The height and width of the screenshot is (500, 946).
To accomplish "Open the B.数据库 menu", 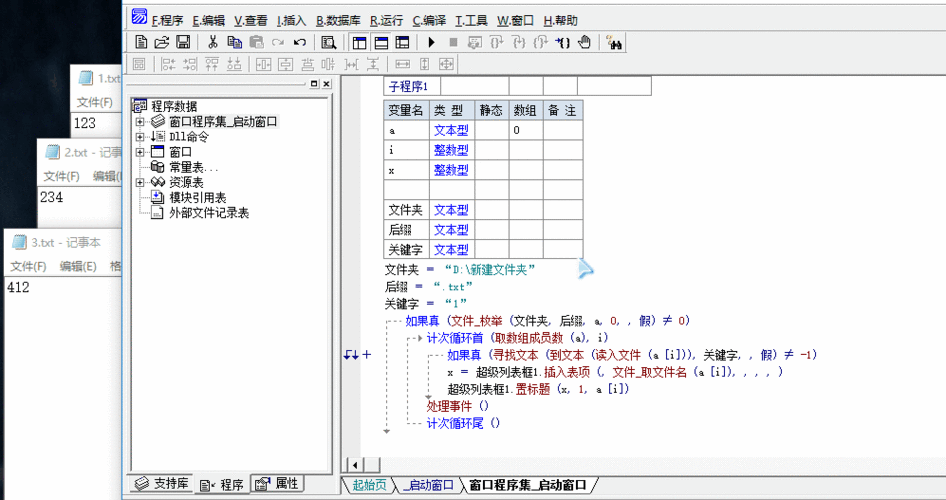I will (338, 21).
